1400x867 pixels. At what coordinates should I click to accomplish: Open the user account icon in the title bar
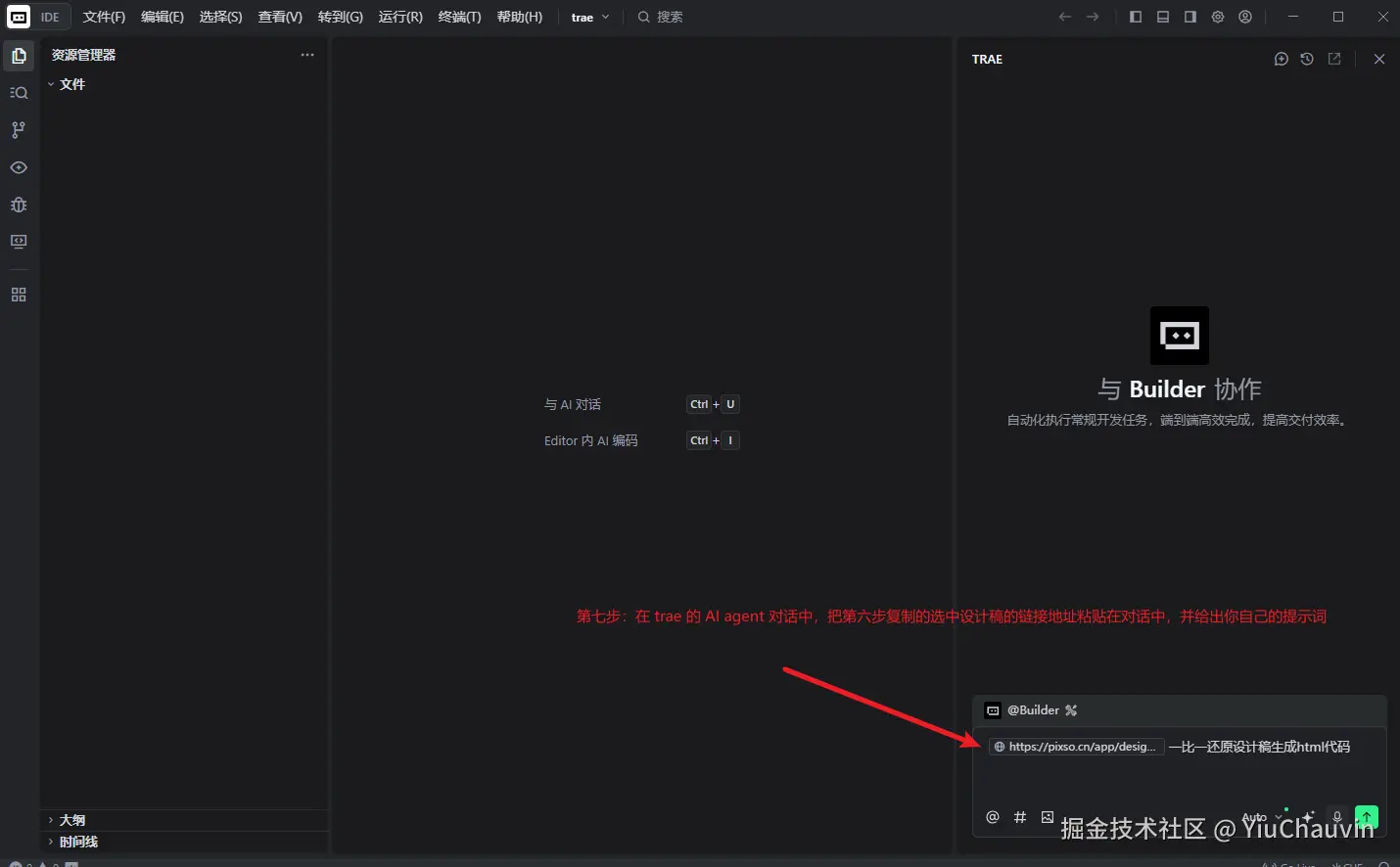tap(1245, 17)
